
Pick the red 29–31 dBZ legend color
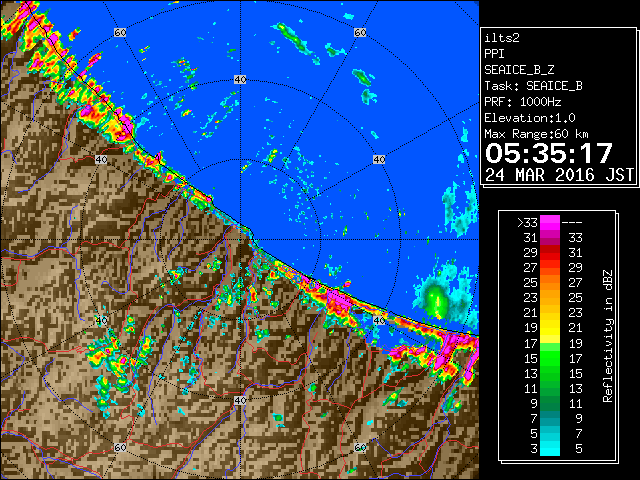(x=550, y=253)
